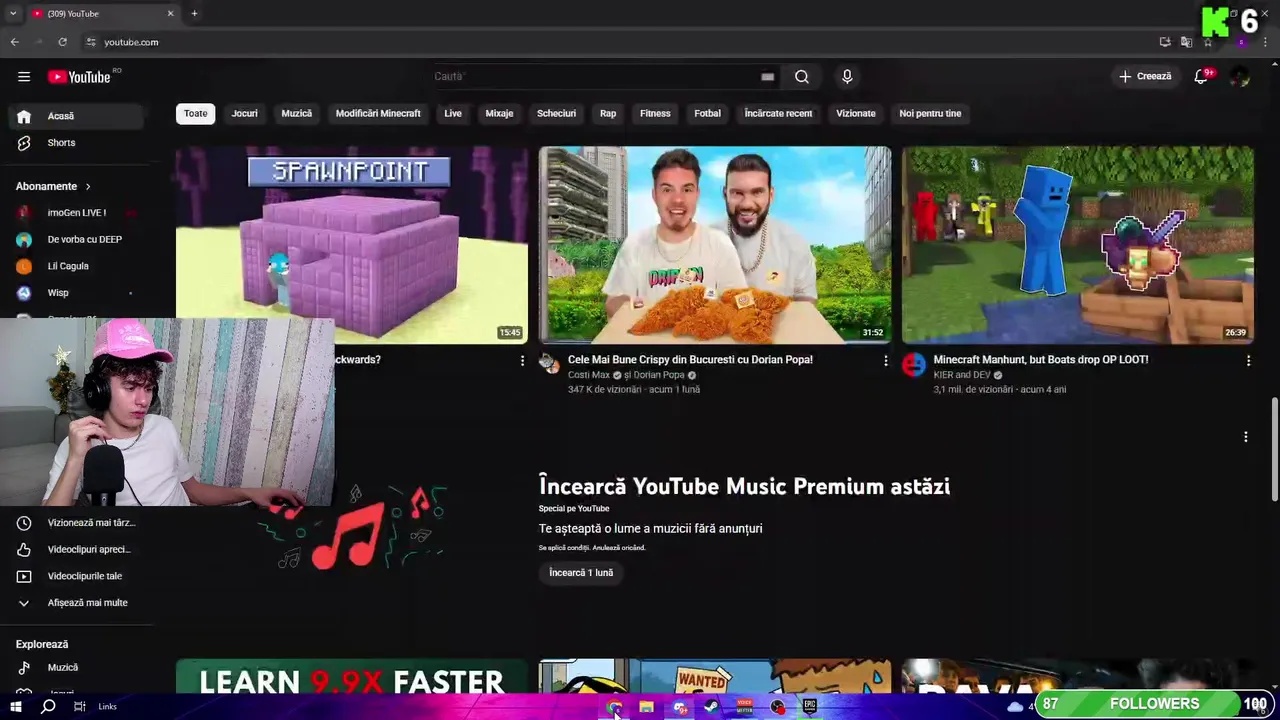
Task: Open the Costi Max channel name link
Action: 589,375
